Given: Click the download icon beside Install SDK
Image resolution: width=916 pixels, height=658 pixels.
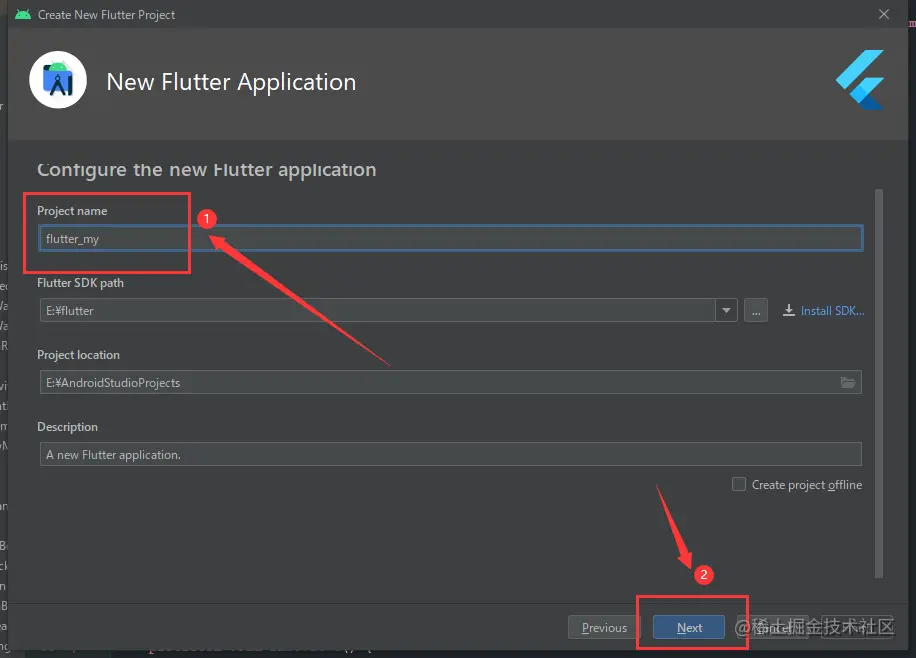Looking at the screenshot, I should tap(789, 310).
